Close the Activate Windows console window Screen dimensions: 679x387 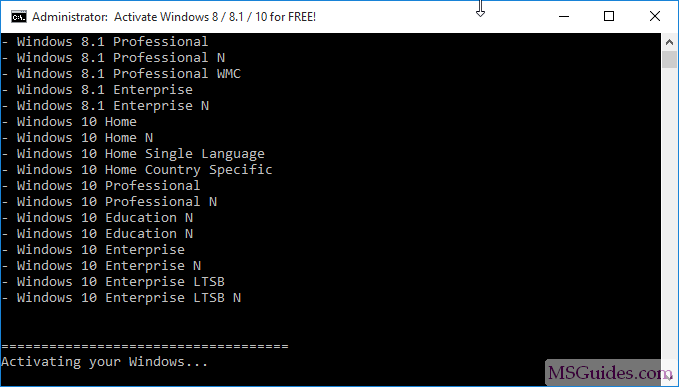click(x=655, y=16)
